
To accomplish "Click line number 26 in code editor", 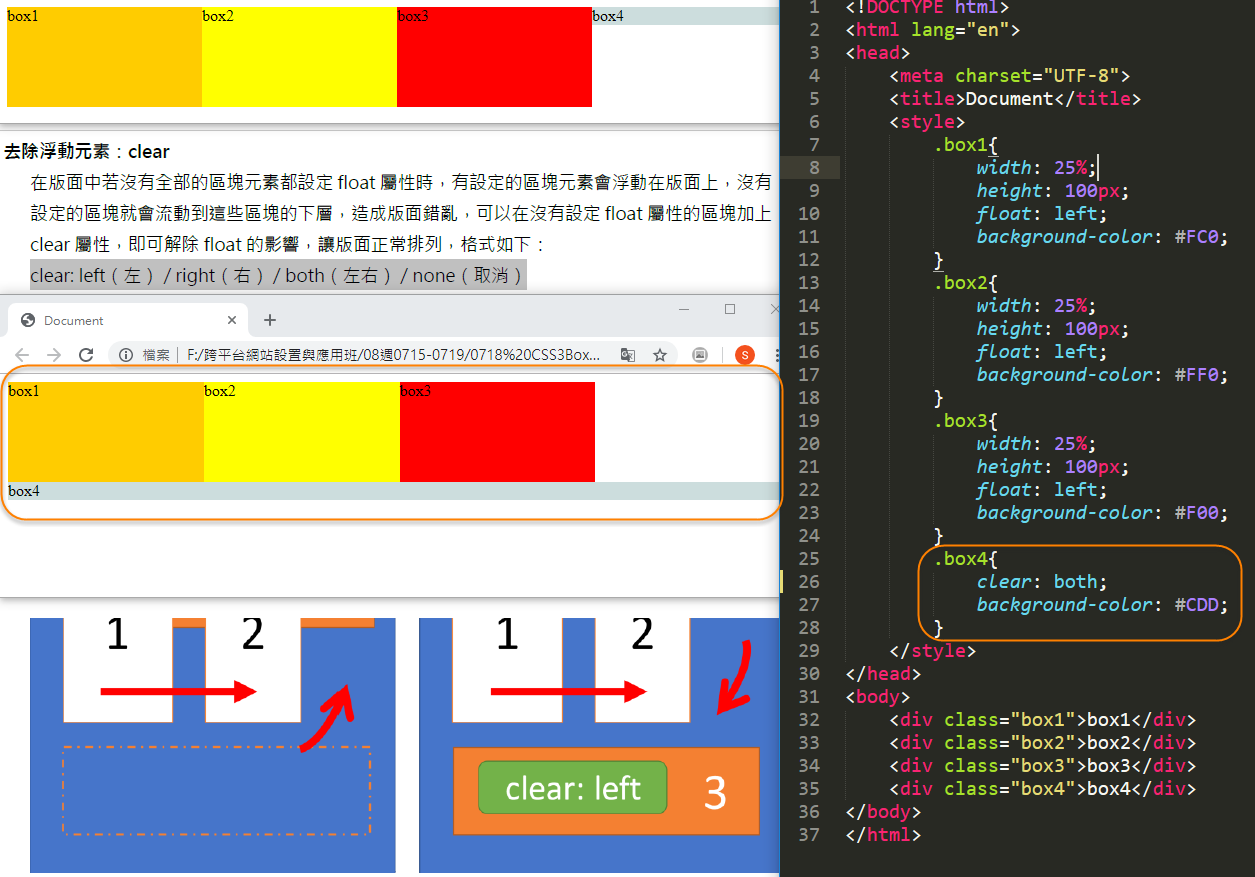I will [809, 582].
